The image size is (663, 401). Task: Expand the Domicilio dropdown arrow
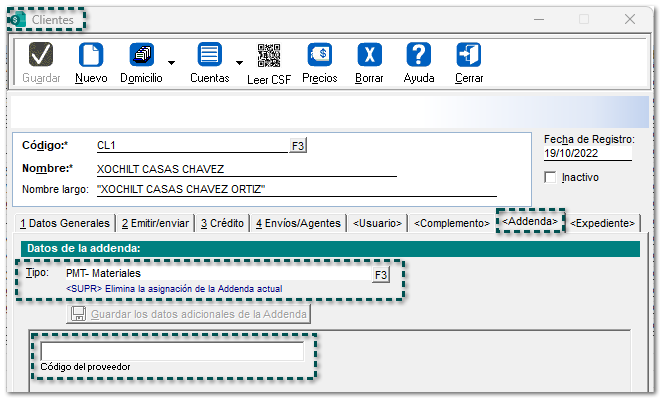pyautogui.click(x=171, y=63)
